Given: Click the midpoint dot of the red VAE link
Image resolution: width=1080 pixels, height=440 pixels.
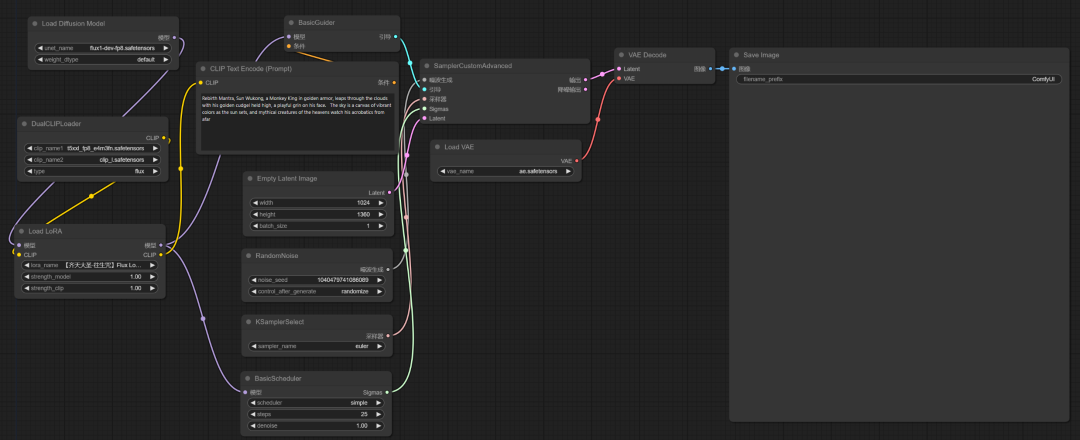Looking at the screenshot, I should 597,120.
